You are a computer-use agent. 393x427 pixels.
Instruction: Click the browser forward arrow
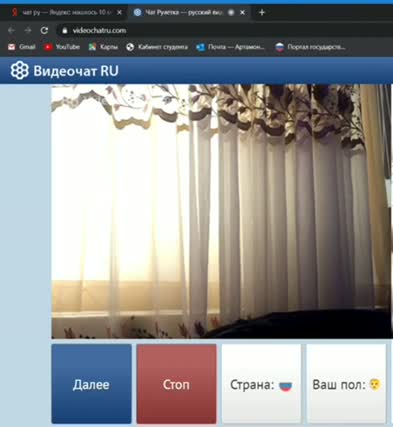click(x=28, y=31)
